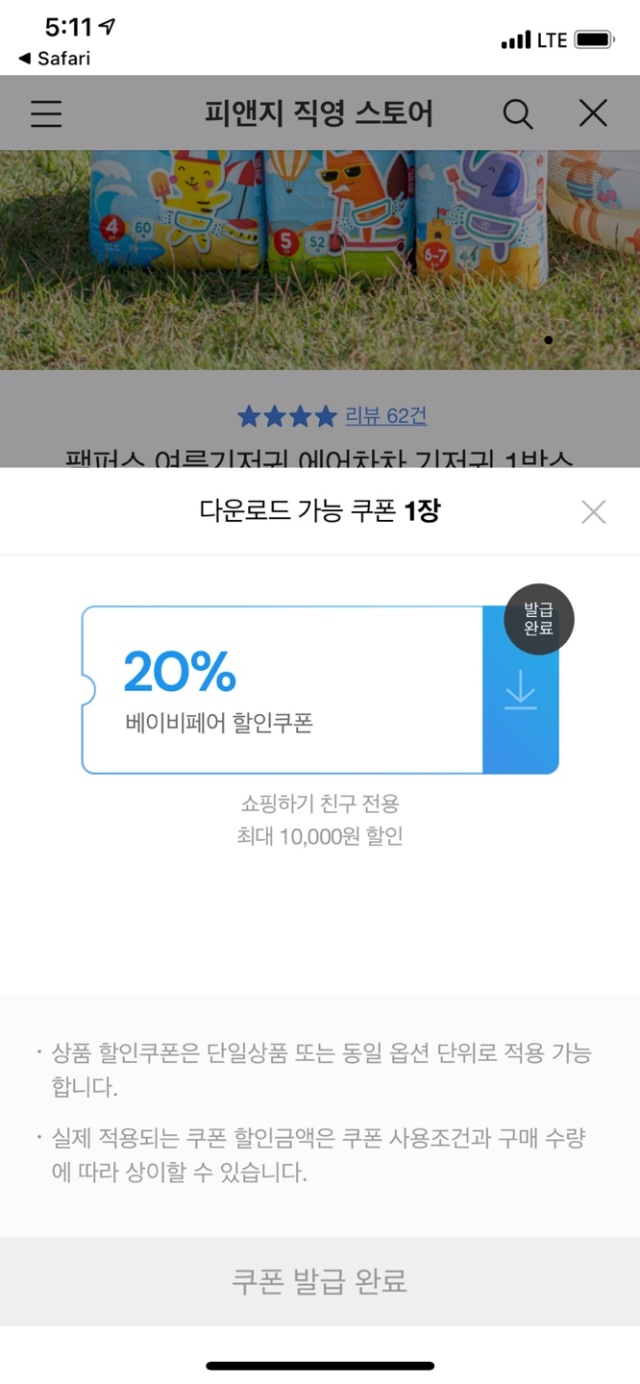Open the hamburger menu
The width and height of the screenshot is (640, 1384).
pos(46,114)
